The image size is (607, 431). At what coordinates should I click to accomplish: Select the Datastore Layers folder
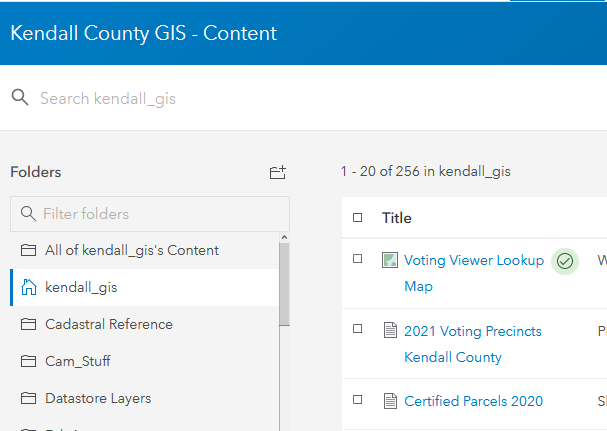(x=98, y=398)
